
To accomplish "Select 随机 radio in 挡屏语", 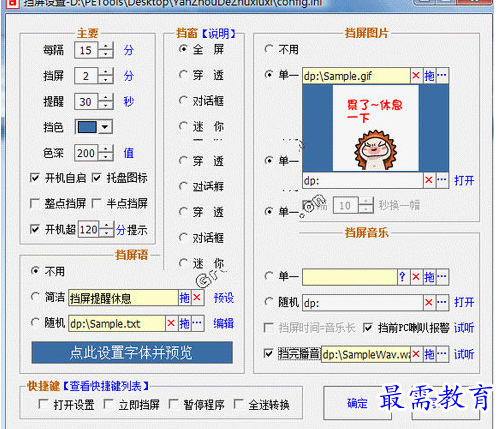I will [35, 322].
